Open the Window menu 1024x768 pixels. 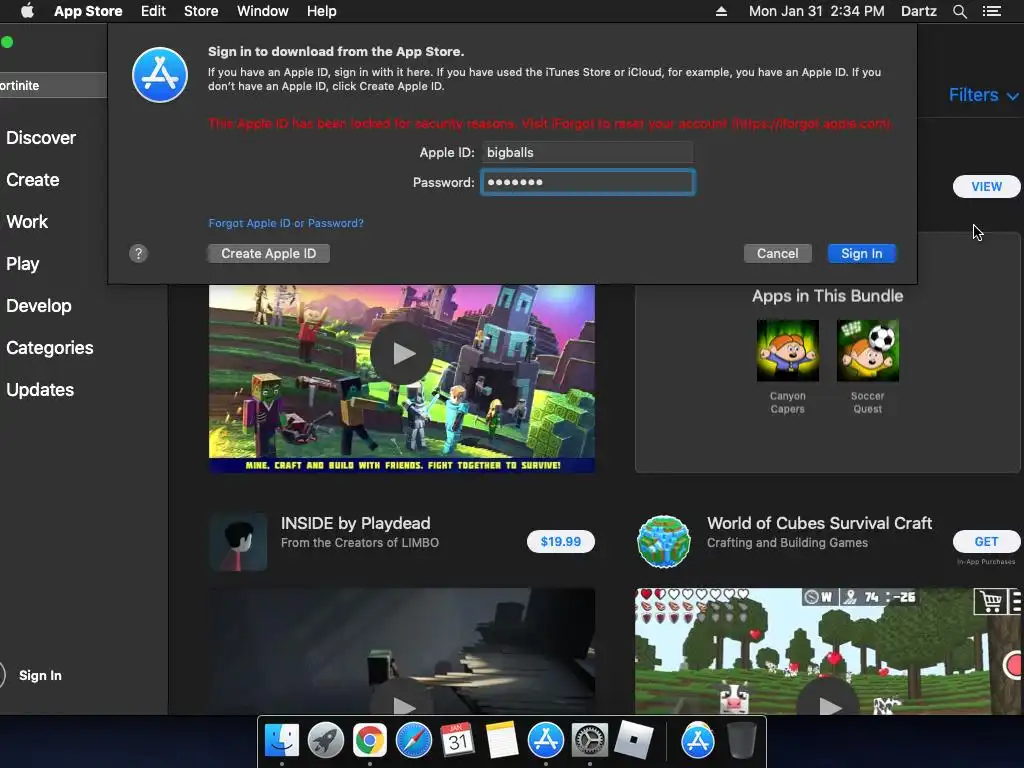click(x=263, y=11)
